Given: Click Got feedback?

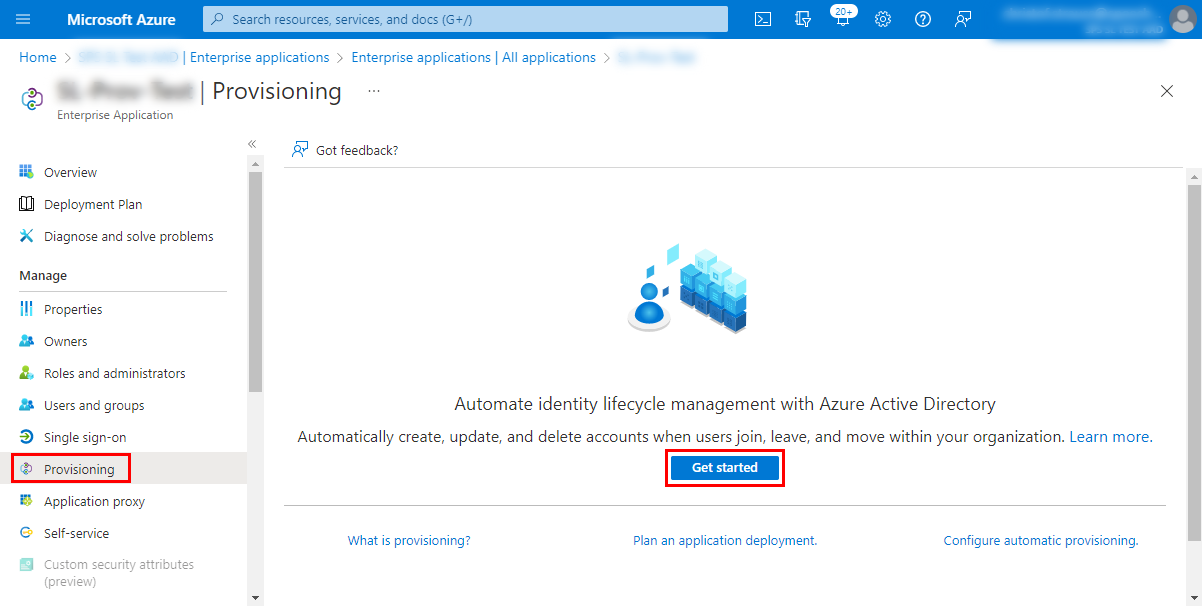Looking at the screenshot, I should pyautogui.click(x=357, y=150).
